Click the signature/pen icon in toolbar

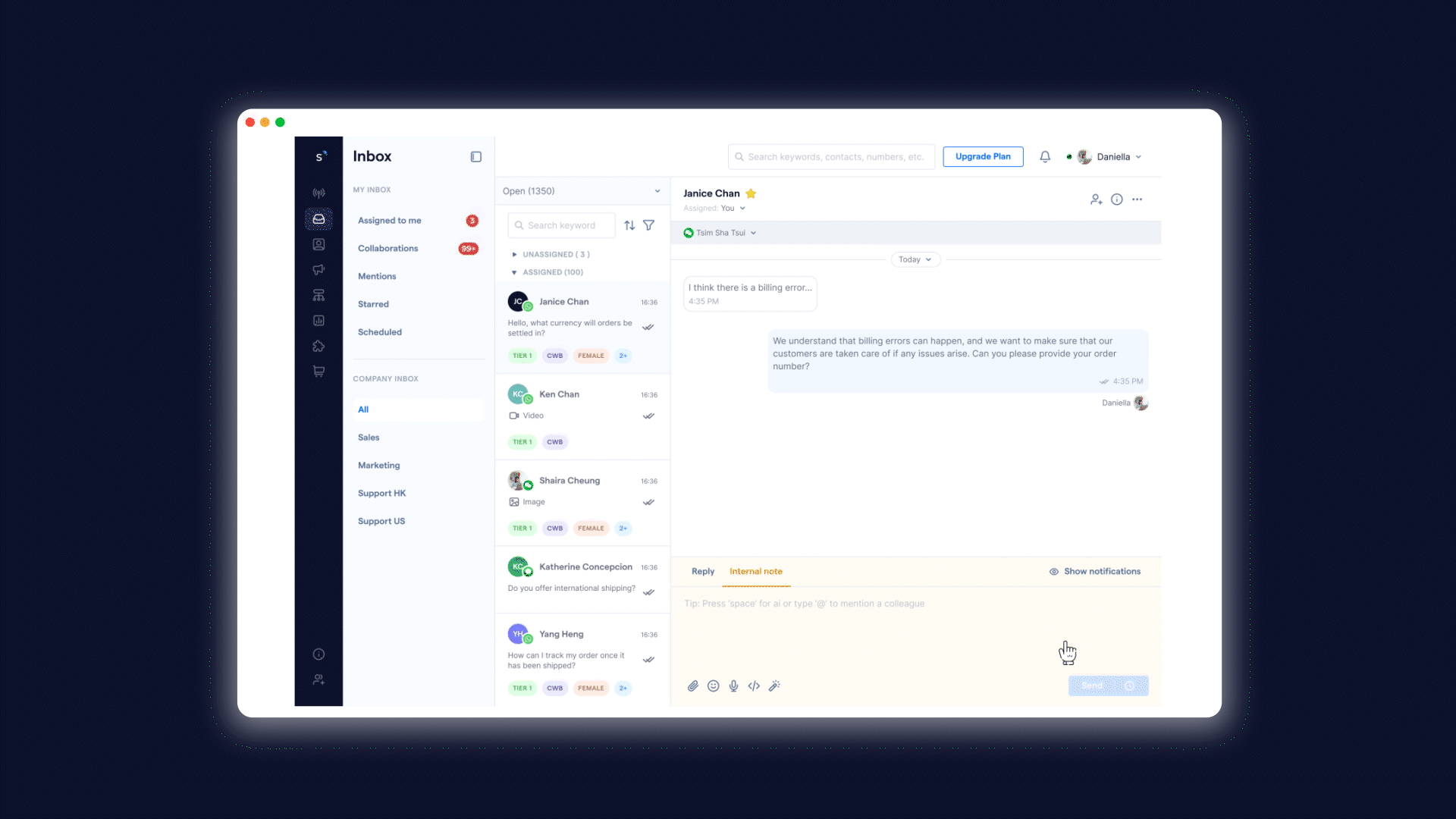click(x=774, y=685)
